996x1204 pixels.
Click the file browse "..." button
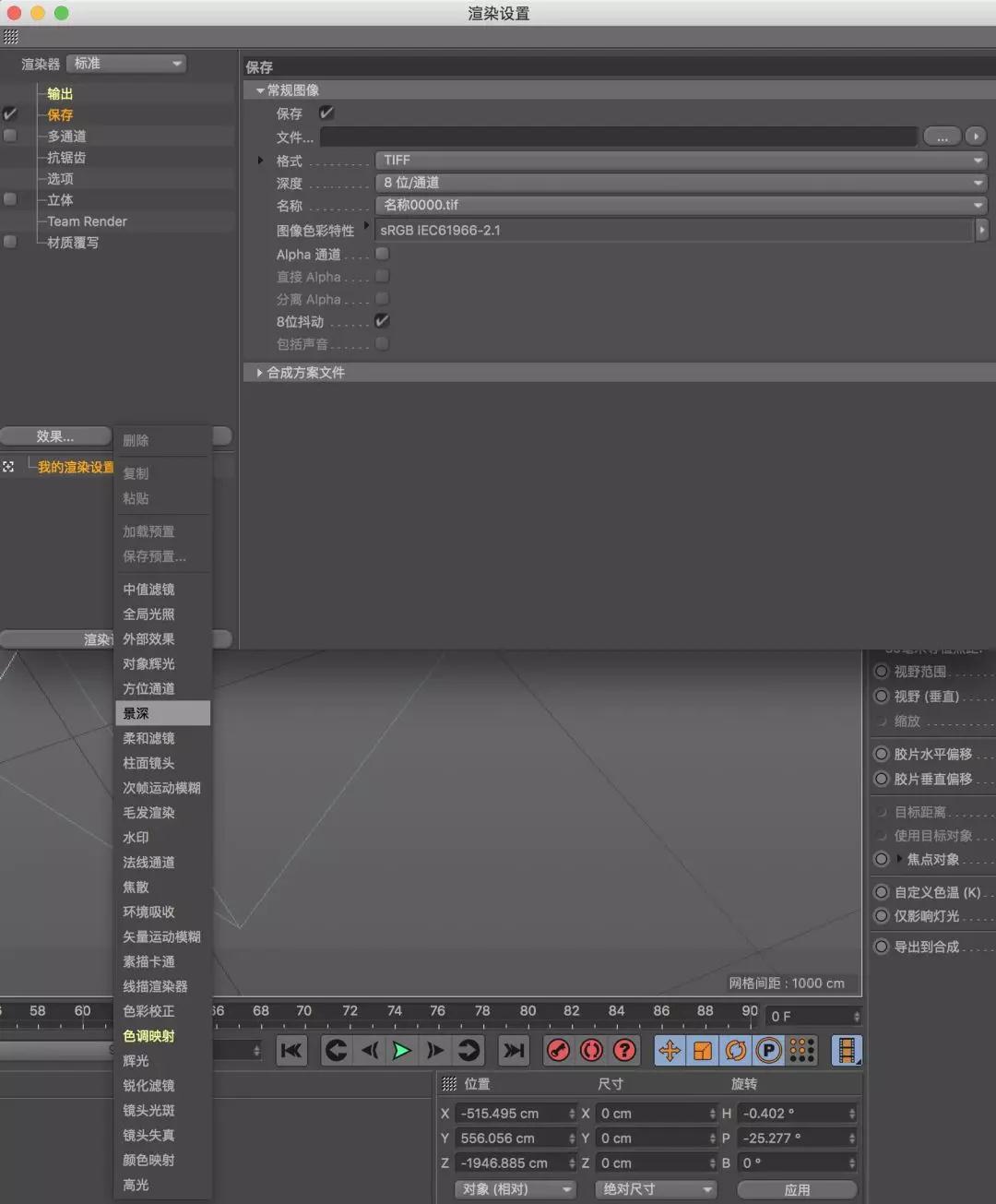(942, 137)
